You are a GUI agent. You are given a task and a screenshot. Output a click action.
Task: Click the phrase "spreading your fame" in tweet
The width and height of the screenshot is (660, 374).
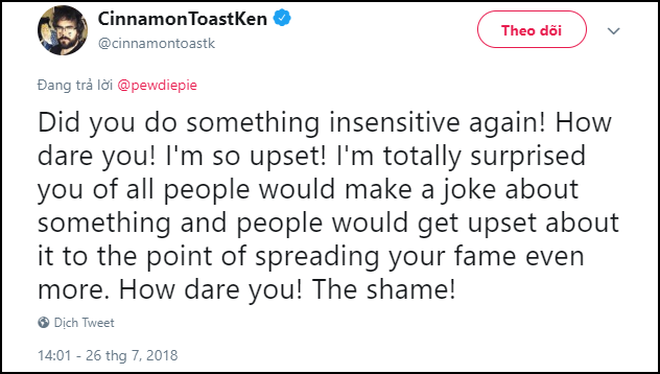[383, 257]
